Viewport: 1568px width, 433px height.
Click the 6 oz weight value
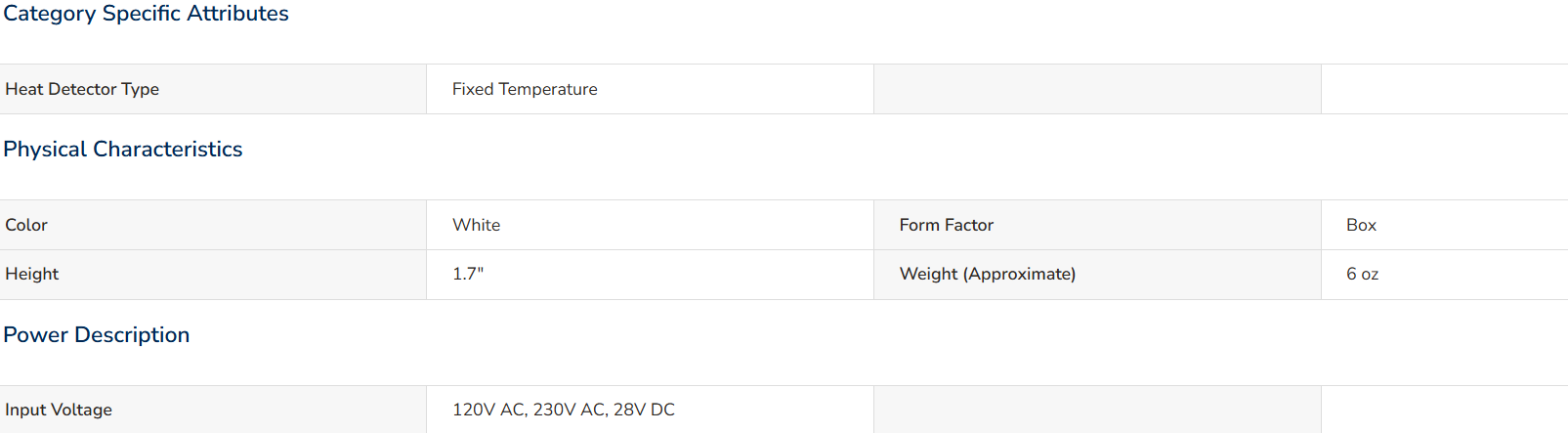(1363, 274)
